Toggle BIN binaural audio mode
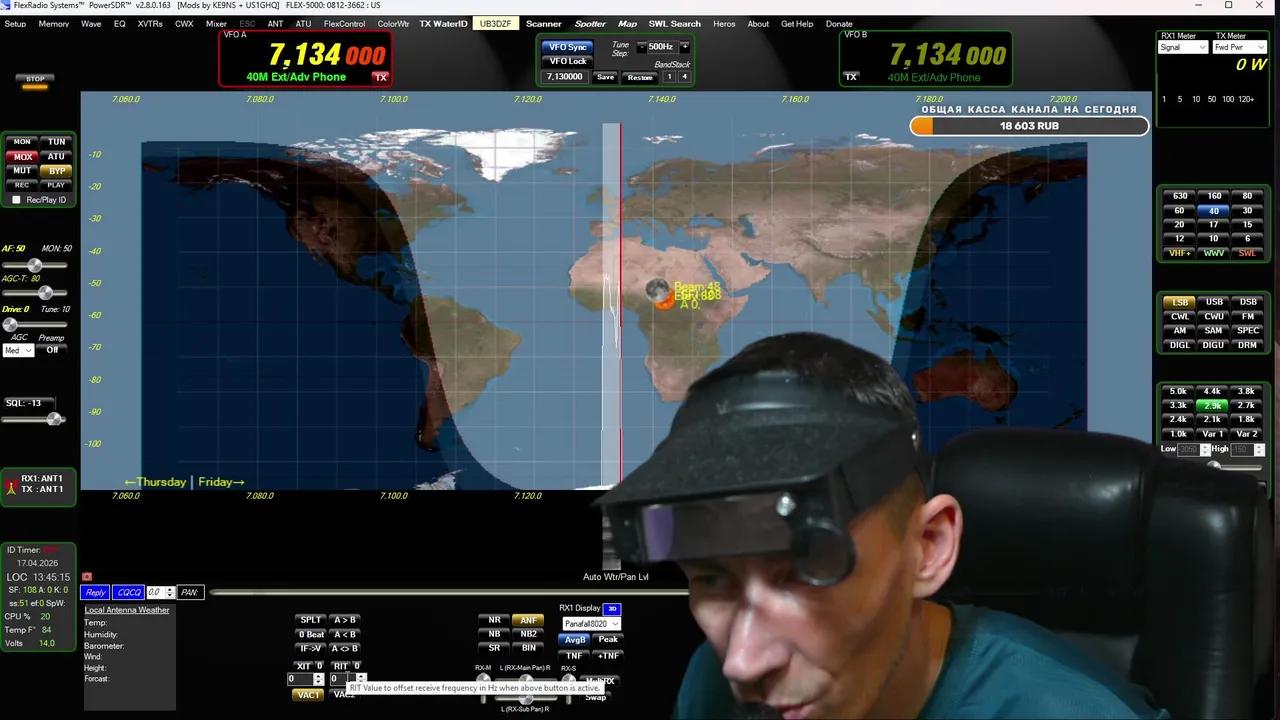Viewport: 1280px width, 720px height. [528, 648]
